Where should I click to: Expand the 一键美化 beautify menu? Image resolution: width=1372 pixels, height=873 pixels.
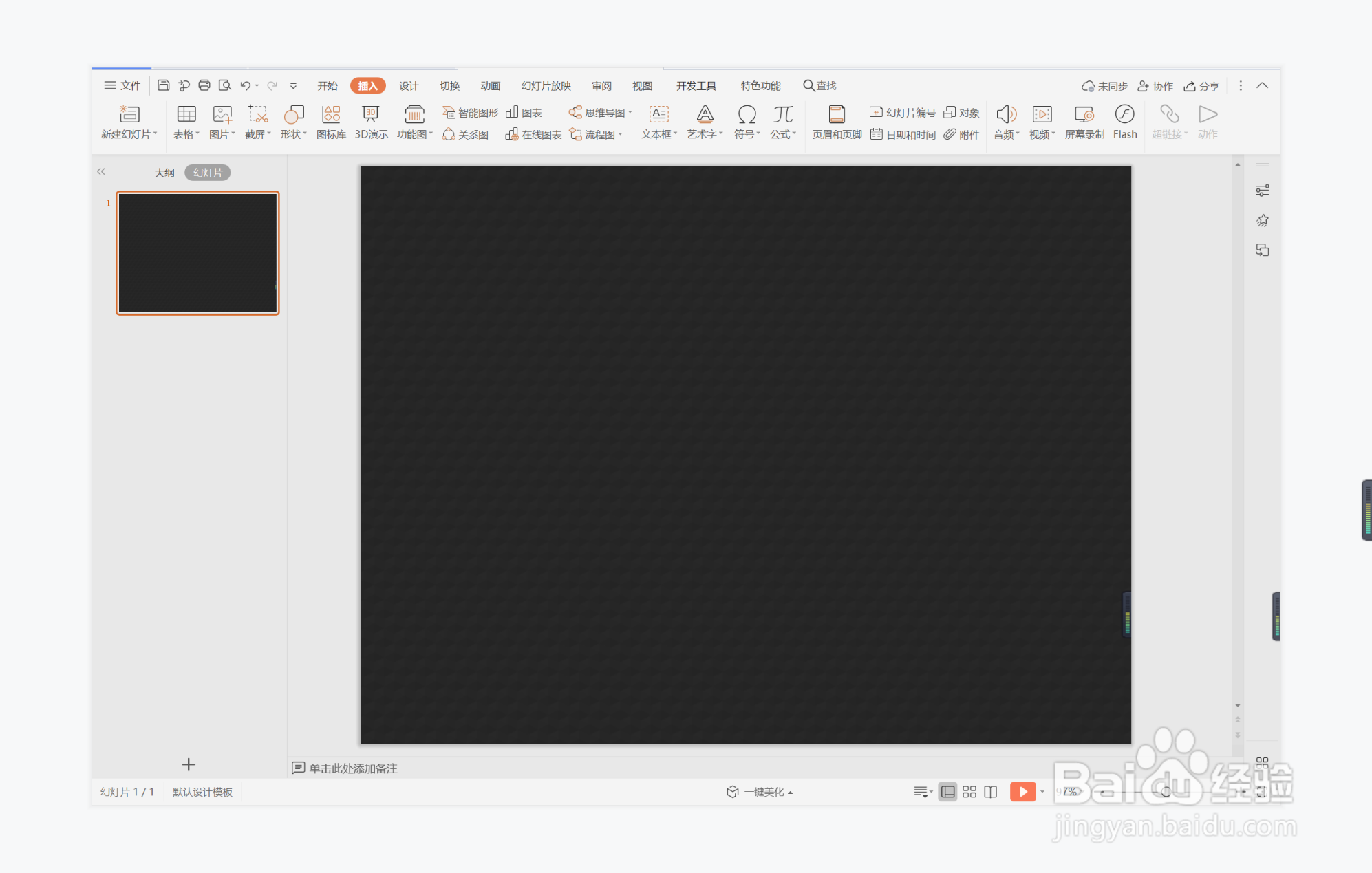click(x=760, y=792)
